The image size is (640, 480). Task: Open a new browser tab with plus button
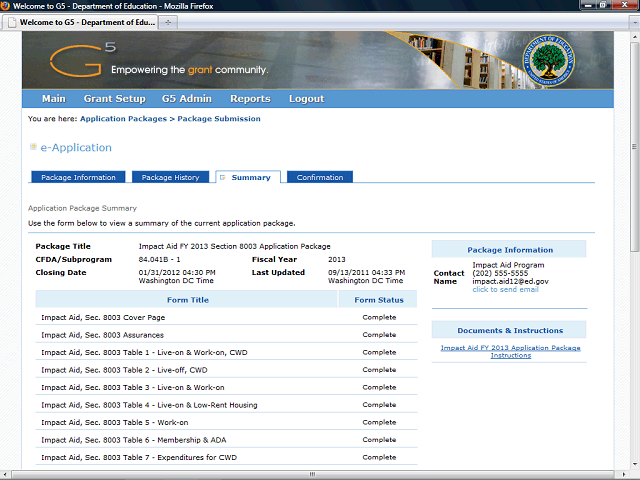[x=168, y=22]
